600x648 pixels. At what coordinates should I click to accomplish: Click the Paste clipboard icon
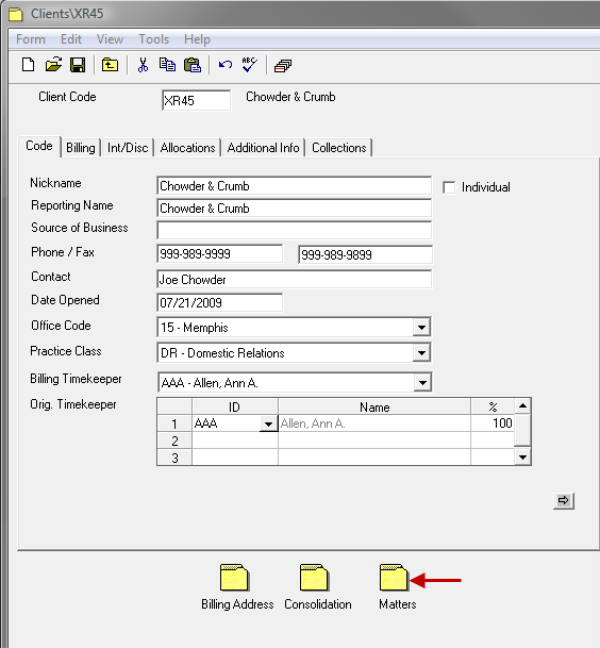click(x=192, y=65)
